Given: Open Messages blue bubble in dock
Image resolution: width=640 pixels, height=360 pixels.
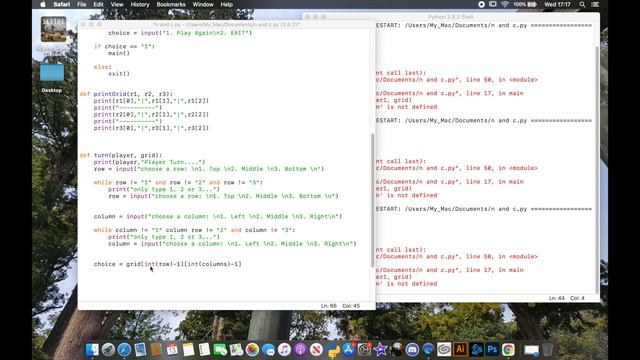Looking at the screenshot, I should (x=268, y=350).
